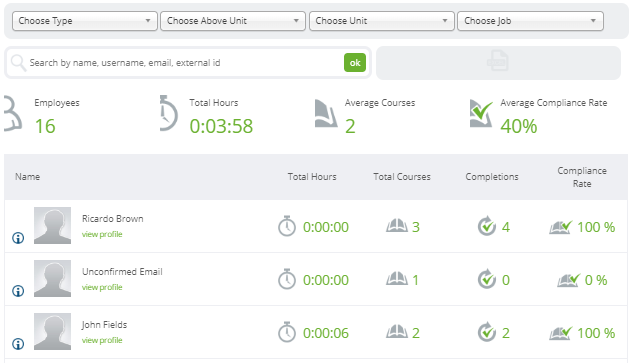Expand the Choose Job dropdown
This screenshot has height=363, width=634.
(530, 21)
